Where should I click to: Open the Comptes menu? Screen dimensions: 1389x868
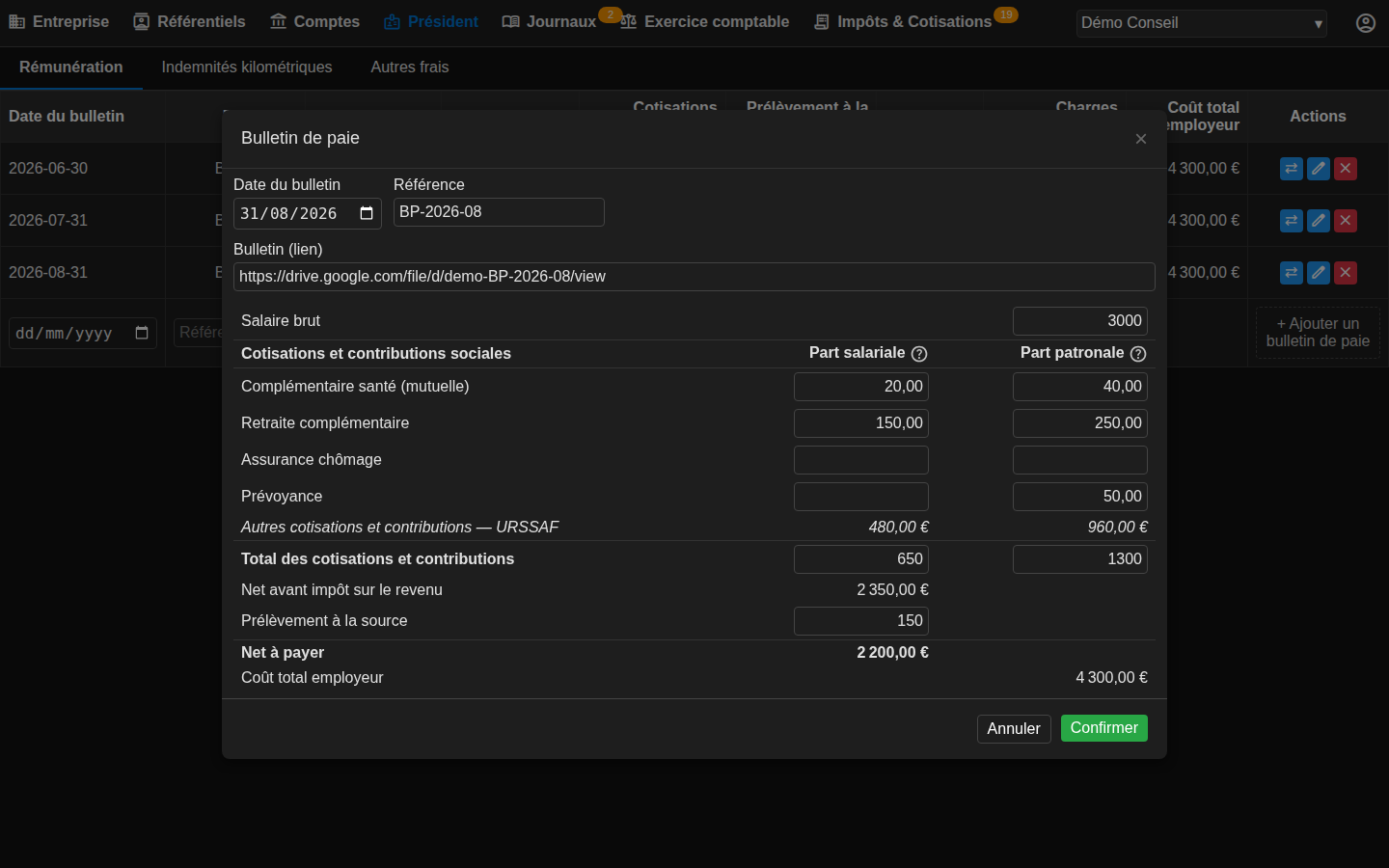point(314,21)
